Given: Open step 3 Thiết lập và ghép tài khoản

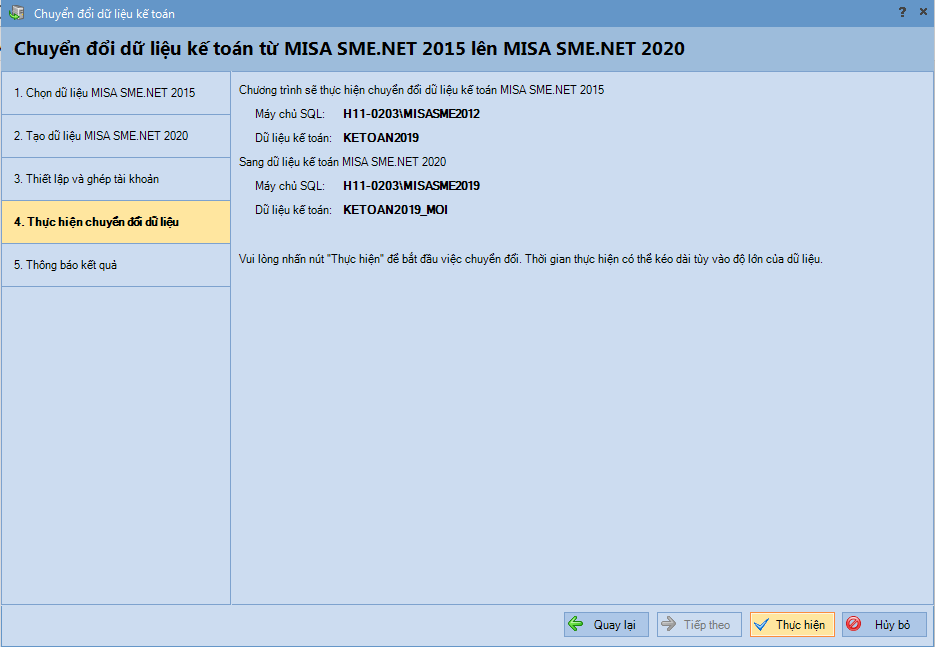Looking at the screenshot, I should click(x=116, y=179).
